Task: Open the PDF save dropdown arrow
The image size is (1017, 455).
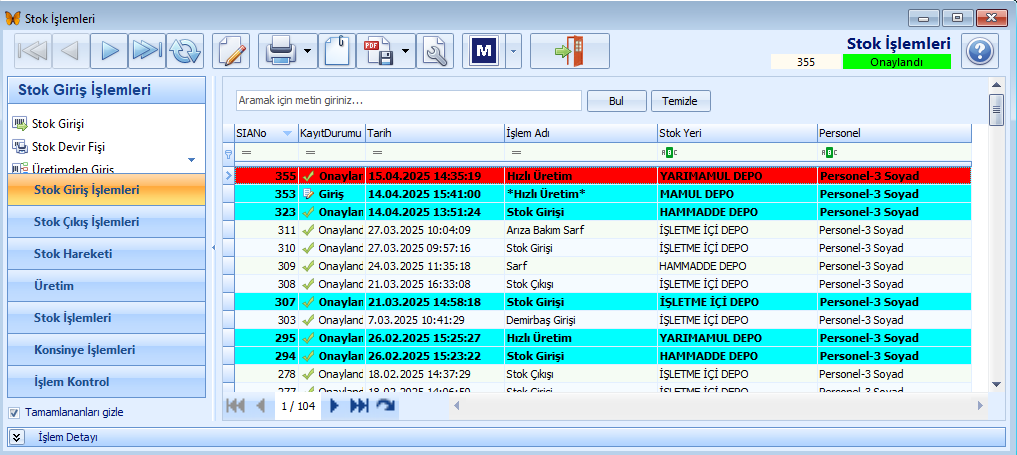Action: [x=406, y=51]
